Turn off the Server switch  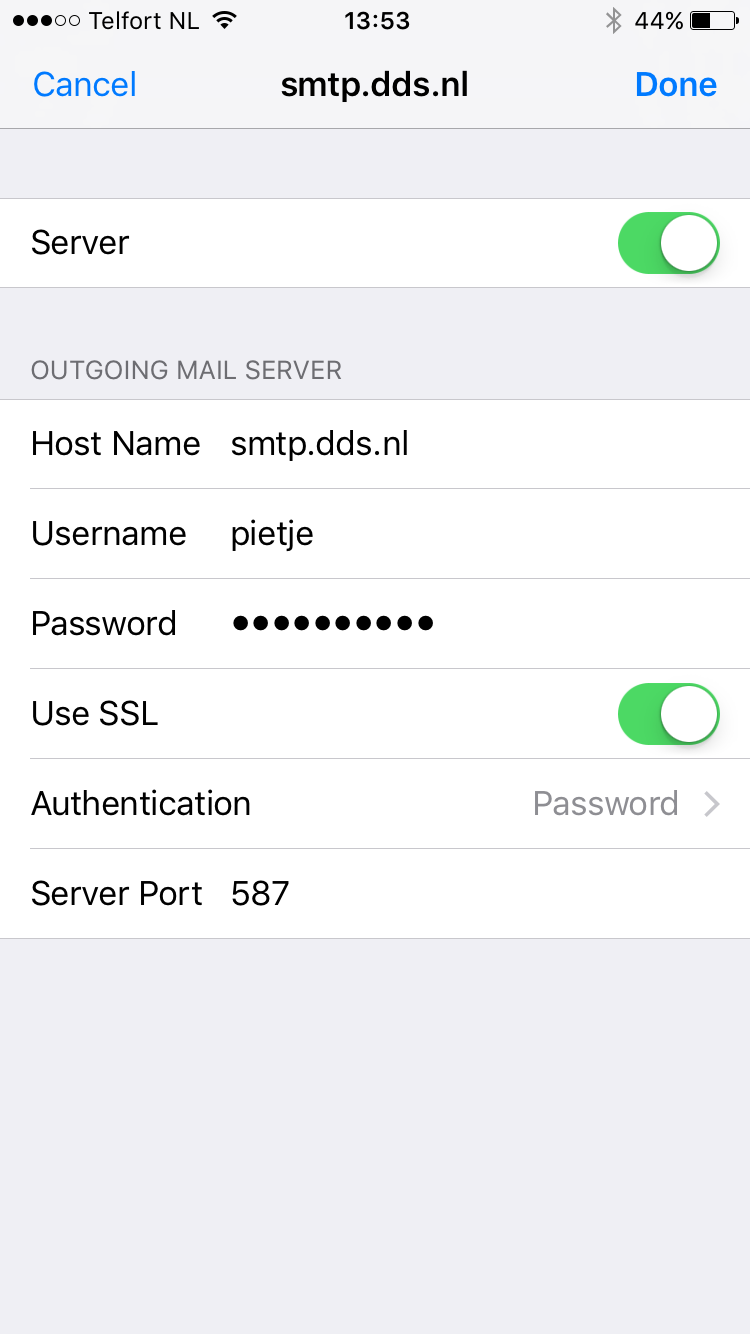click(x=669, y=243)
